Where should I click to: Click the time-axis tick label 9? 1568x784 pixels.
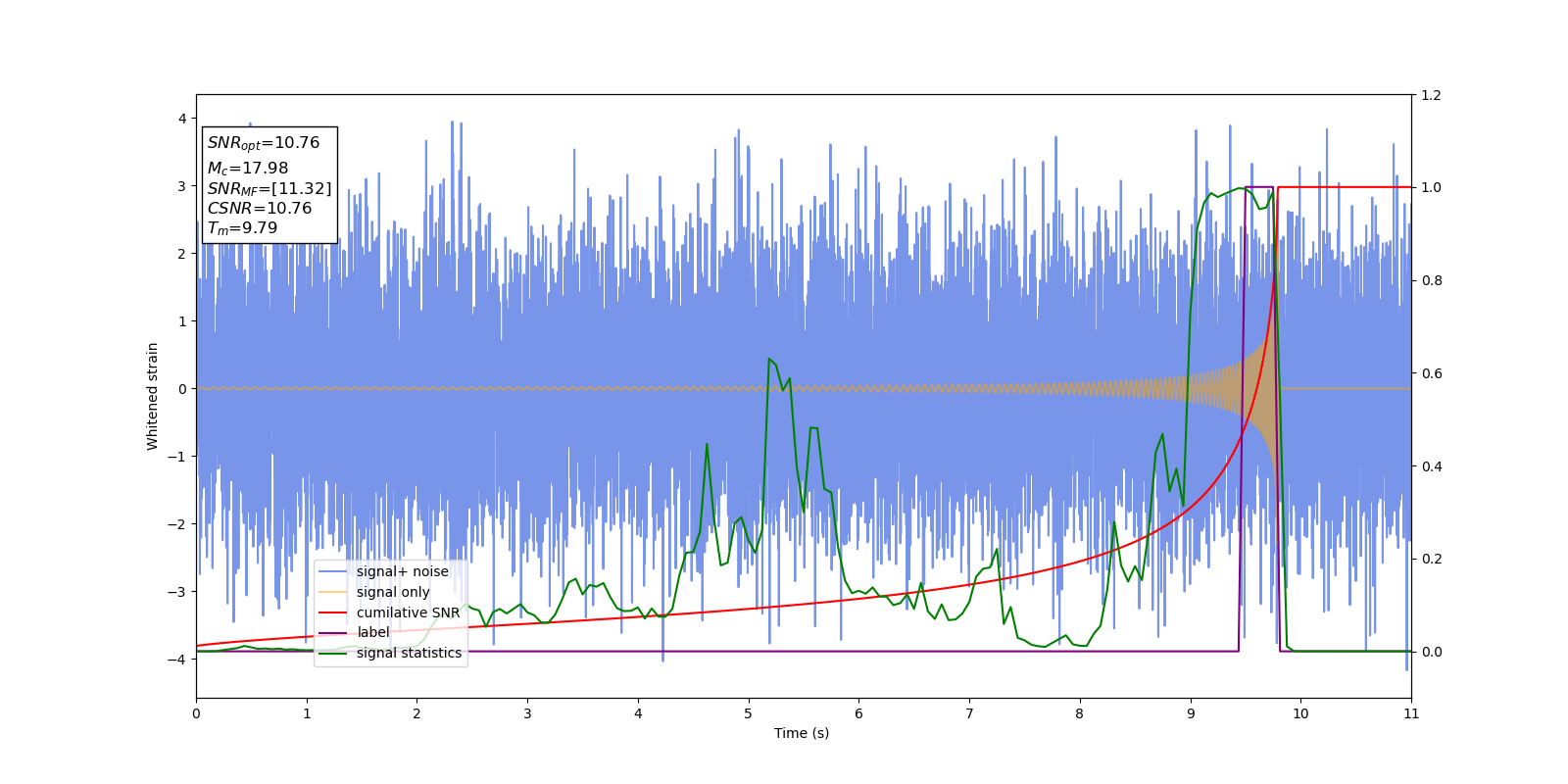tap(1191, 713)
